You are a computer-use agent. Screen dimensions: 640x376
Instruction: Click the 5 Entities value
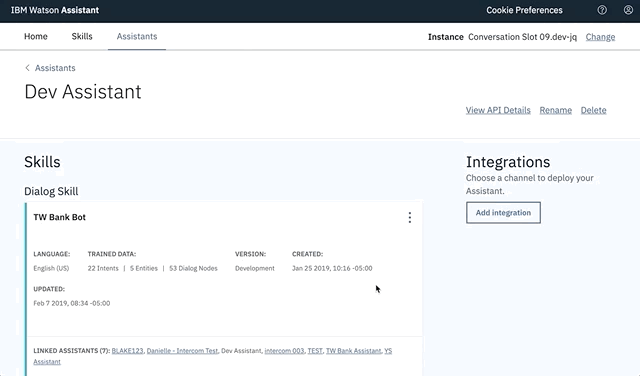pos(144,268)
